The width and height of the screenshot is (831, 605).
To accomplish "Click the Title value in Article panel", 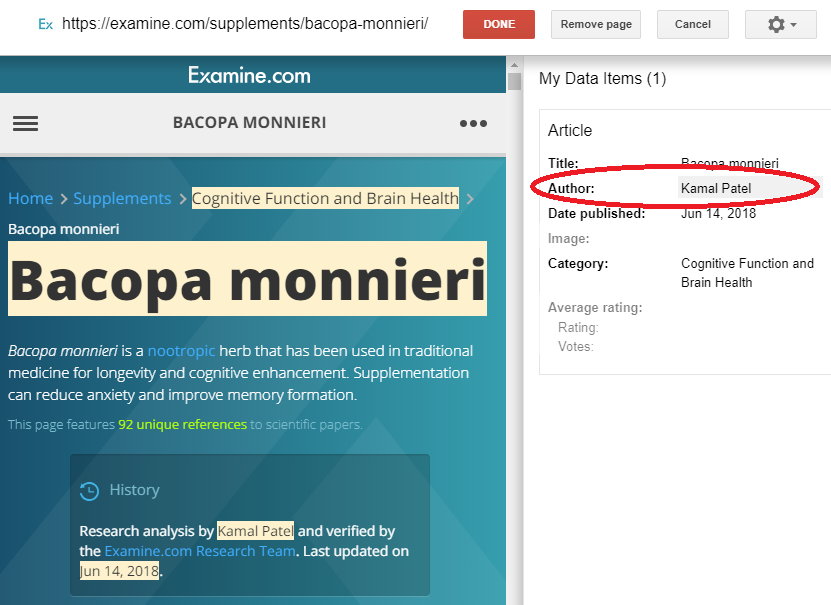I will click(730, 163).
